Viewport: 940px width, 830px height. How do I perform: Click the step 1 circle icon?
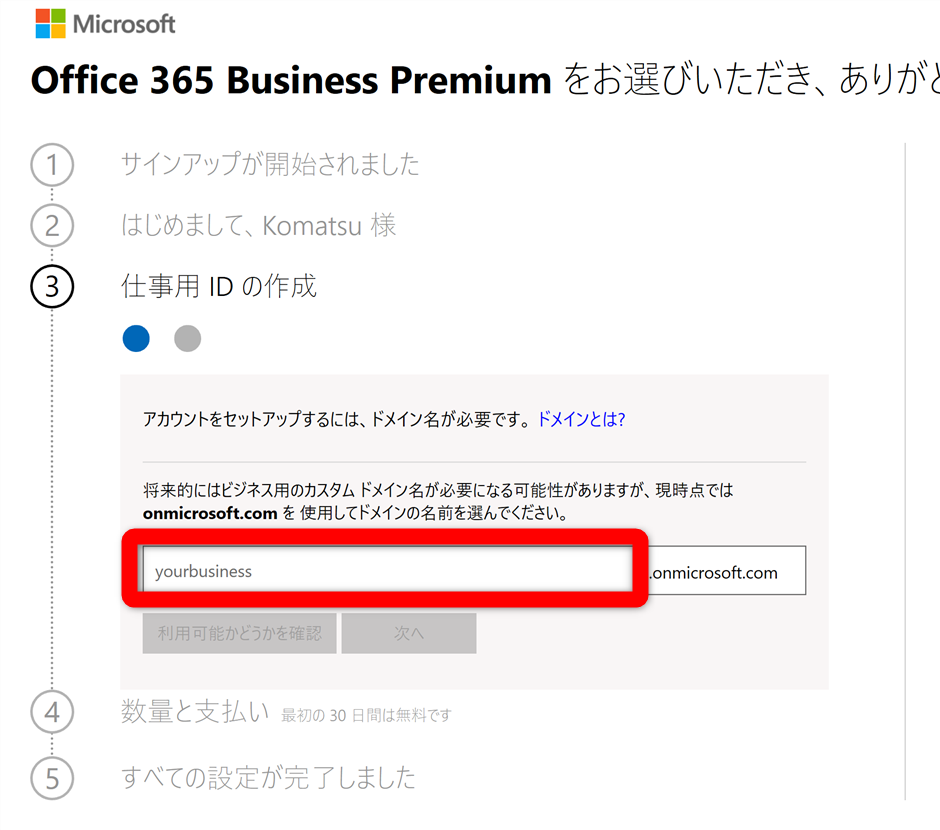[52, 165]
